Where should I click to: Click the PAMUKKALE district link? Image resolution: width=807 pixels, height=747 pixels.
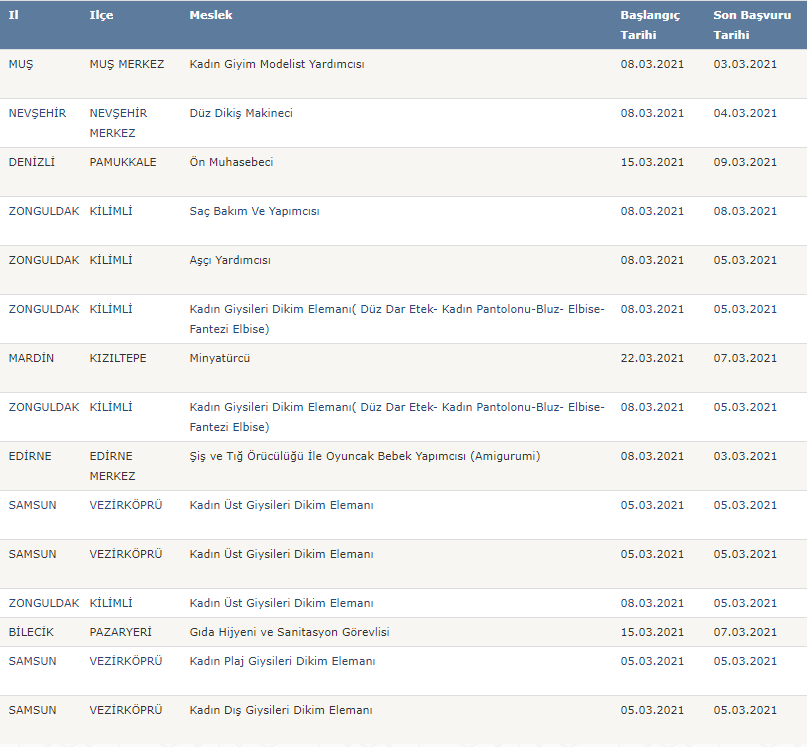pyautogui.click(x=123, y=162)
